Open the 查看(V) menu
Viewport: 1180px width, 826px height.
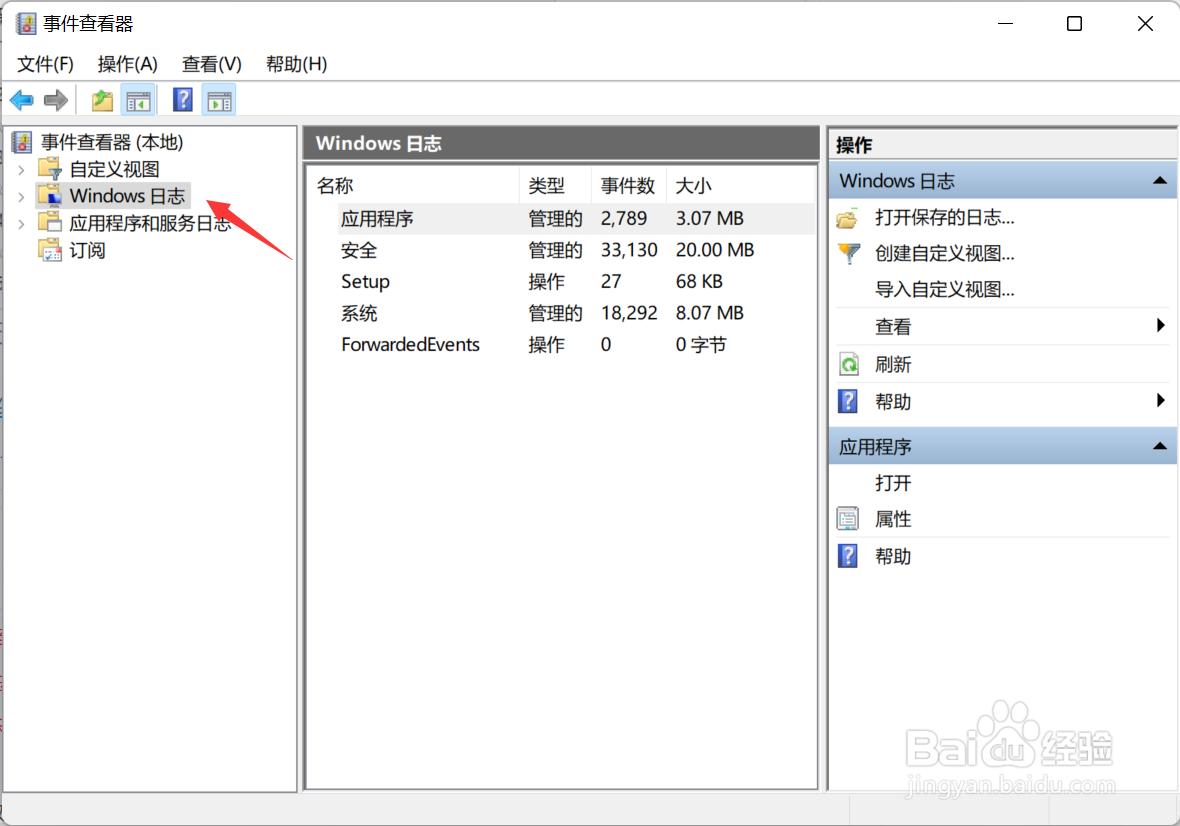pos(211,64)
